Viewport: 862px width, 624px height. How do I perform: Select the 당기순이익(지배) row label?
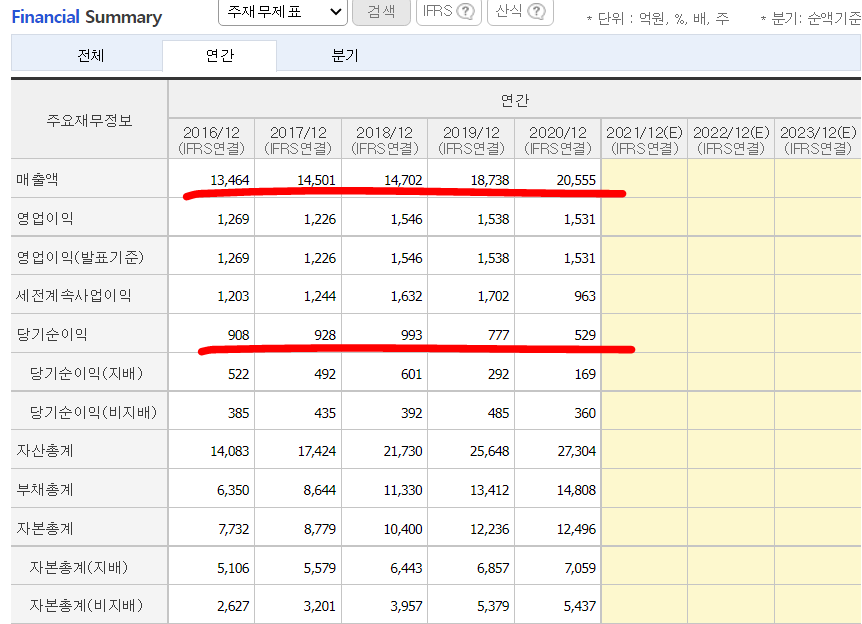click(86, 373)
